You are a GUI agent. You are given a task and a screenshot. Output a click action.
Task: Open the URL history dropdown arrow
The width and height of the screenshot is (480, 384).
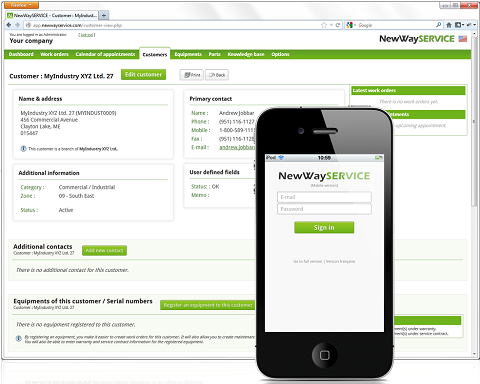[331, 25]
